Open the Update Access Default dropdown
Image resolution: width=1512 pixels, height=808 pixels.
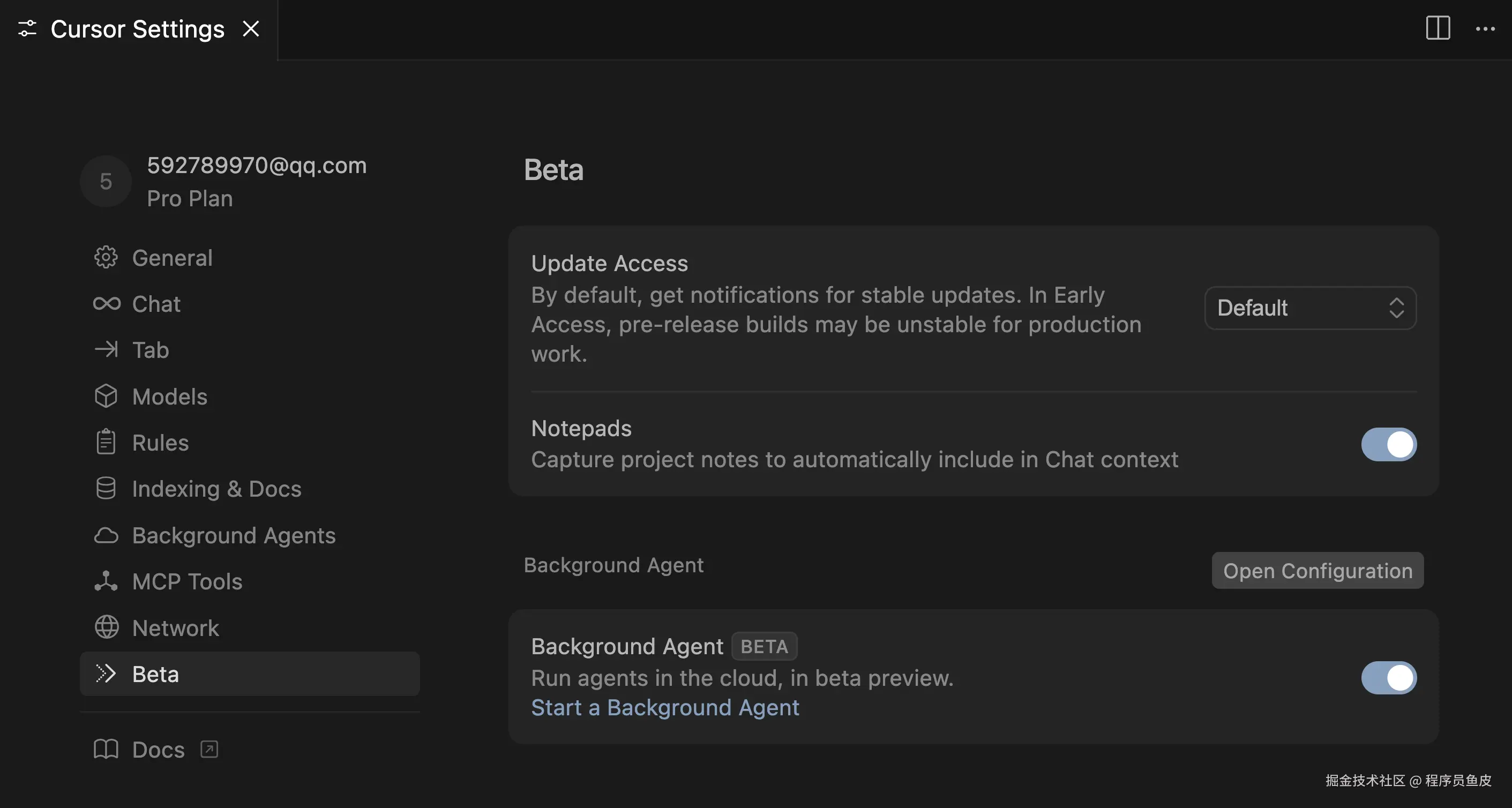click(1309, 308)
